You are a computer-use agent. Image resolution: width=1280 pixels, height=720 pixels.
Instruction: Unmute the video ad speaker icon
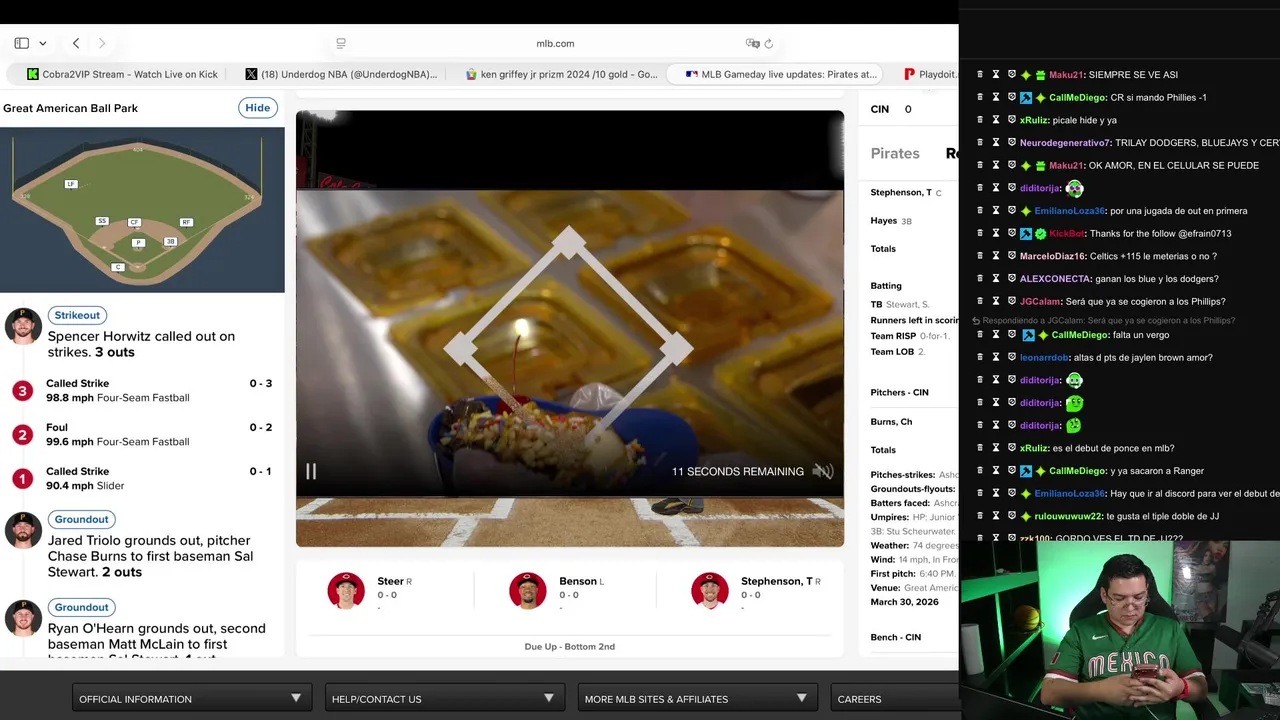click(822, 471)
